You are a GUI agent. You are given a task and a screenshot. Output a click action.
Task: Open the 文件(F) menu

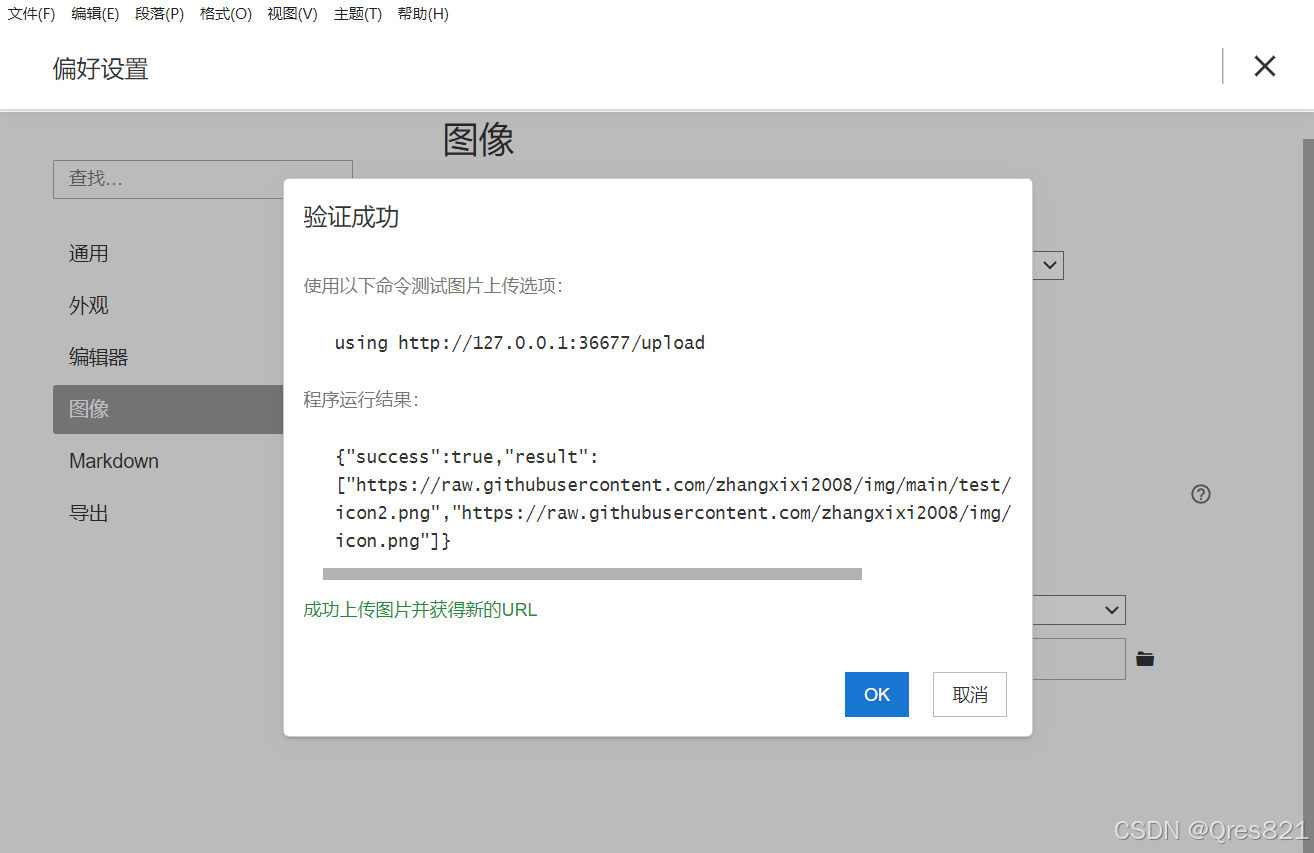point(31,14)
